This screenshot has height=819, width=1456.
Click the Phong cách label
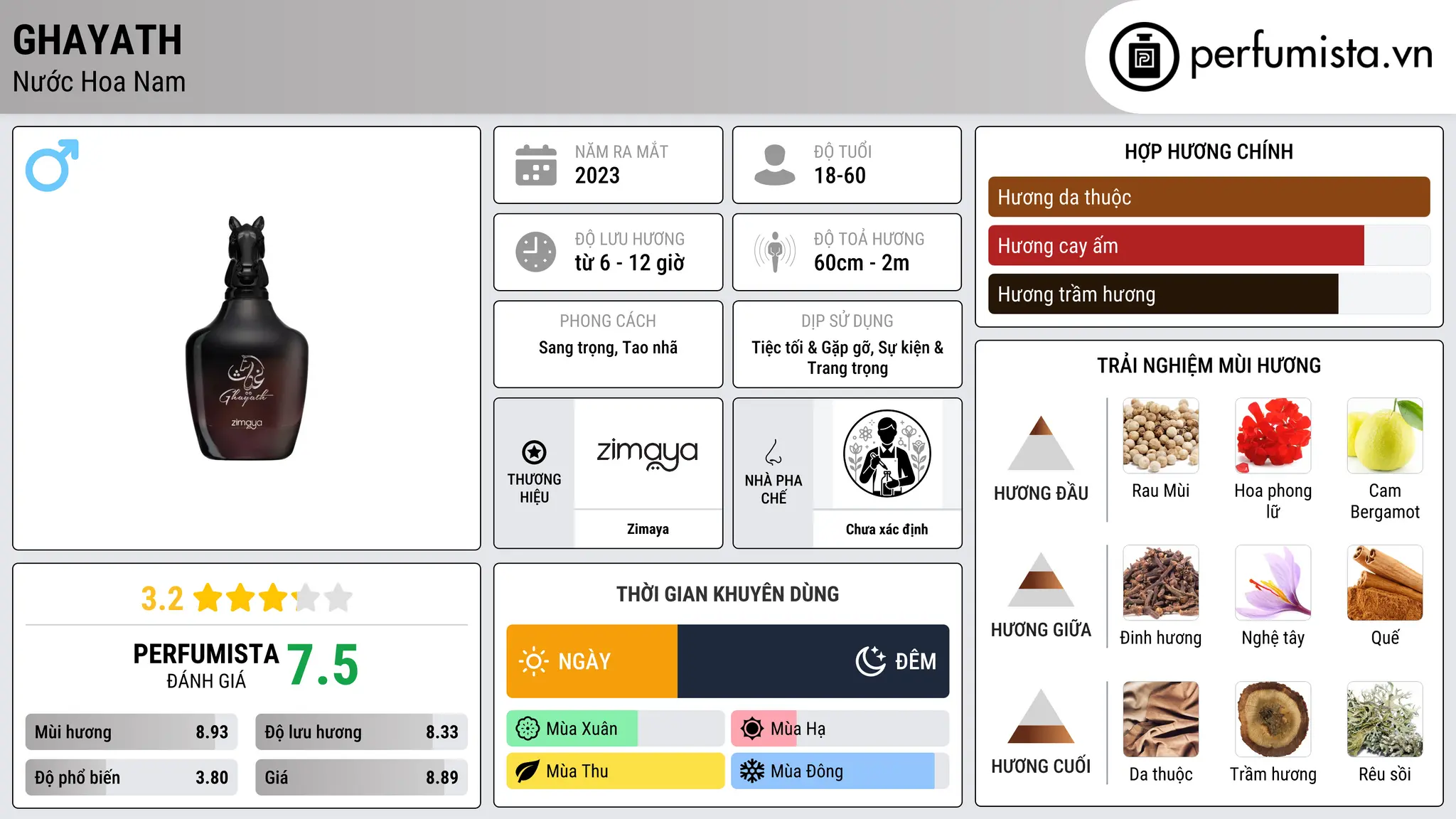[x=608, y=321]
